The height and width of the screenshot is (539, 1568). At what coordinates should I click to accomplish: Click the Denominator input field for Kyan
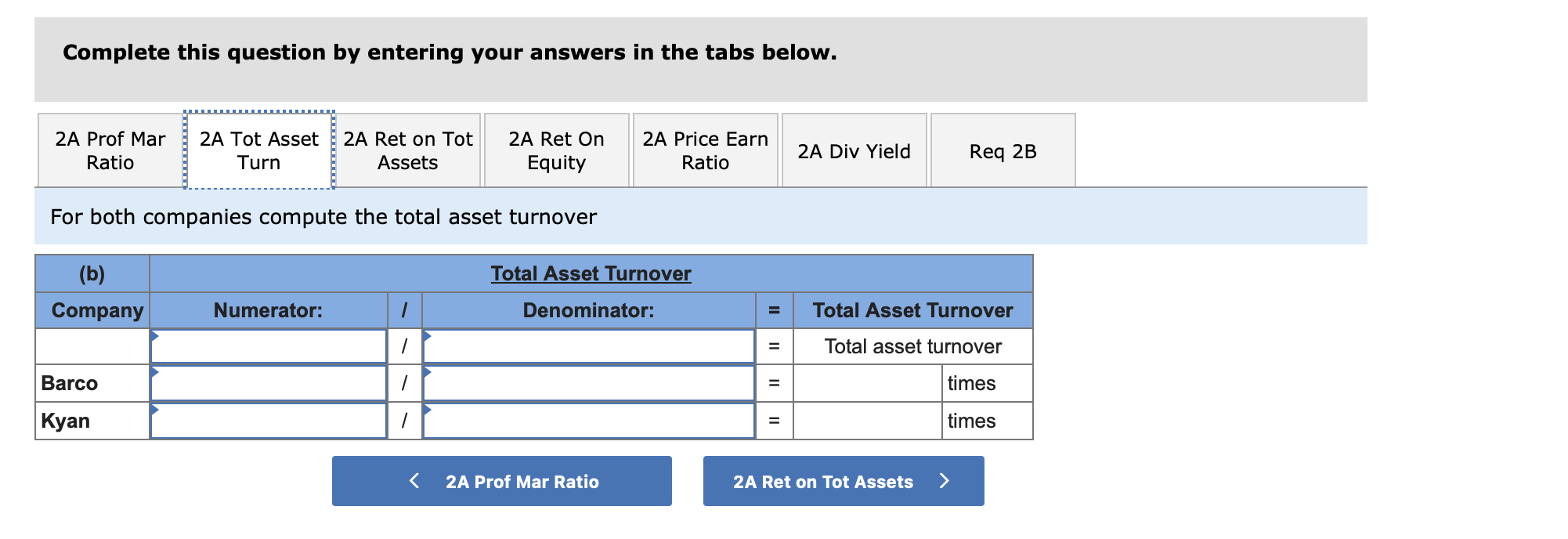pyautogui.click(x=589, y=421)
